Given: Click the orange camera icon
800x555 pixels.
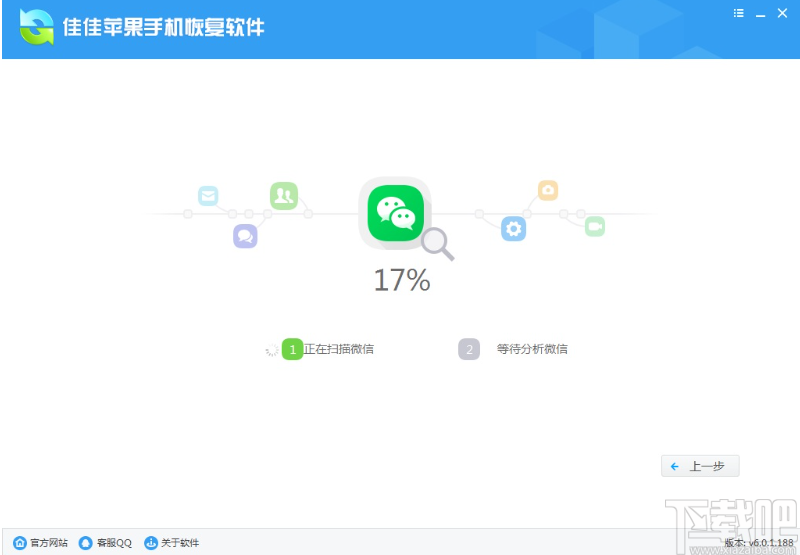Looking at the screenshot, I should pos(548,190).
